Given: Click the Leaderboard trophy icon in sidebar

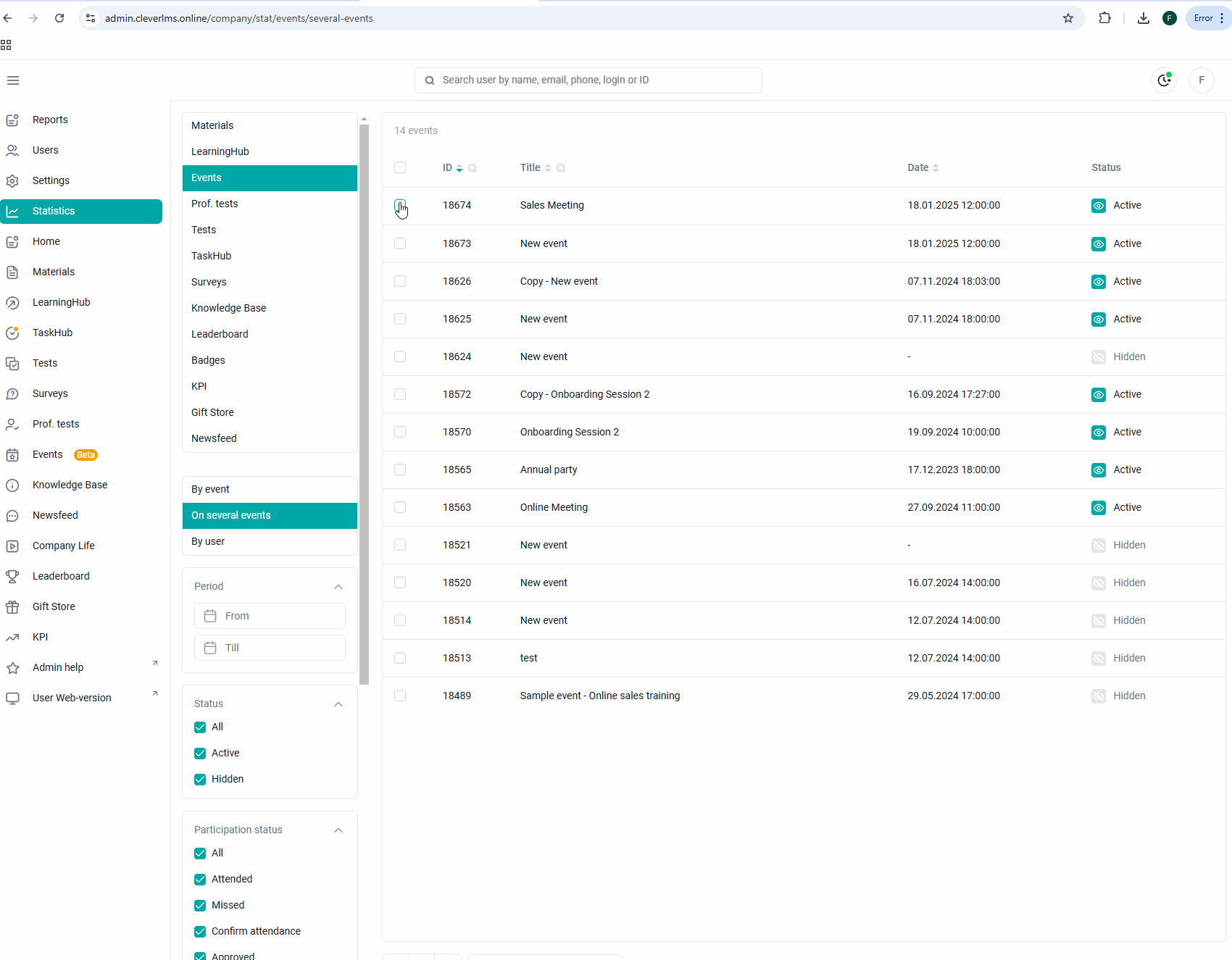Looking at the screenshot, I should tap(12, 577).
